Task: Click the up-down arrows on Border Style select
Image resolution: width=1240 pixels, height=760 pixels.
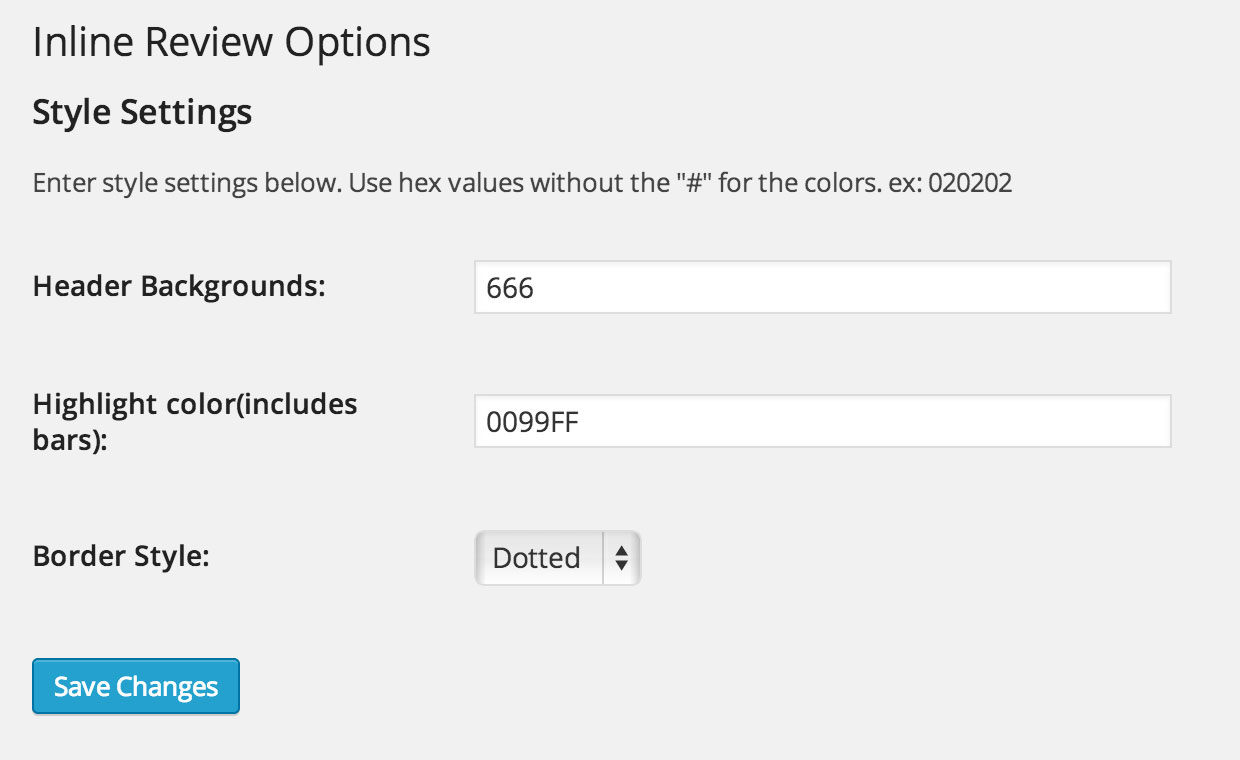Action: point(621,557)
